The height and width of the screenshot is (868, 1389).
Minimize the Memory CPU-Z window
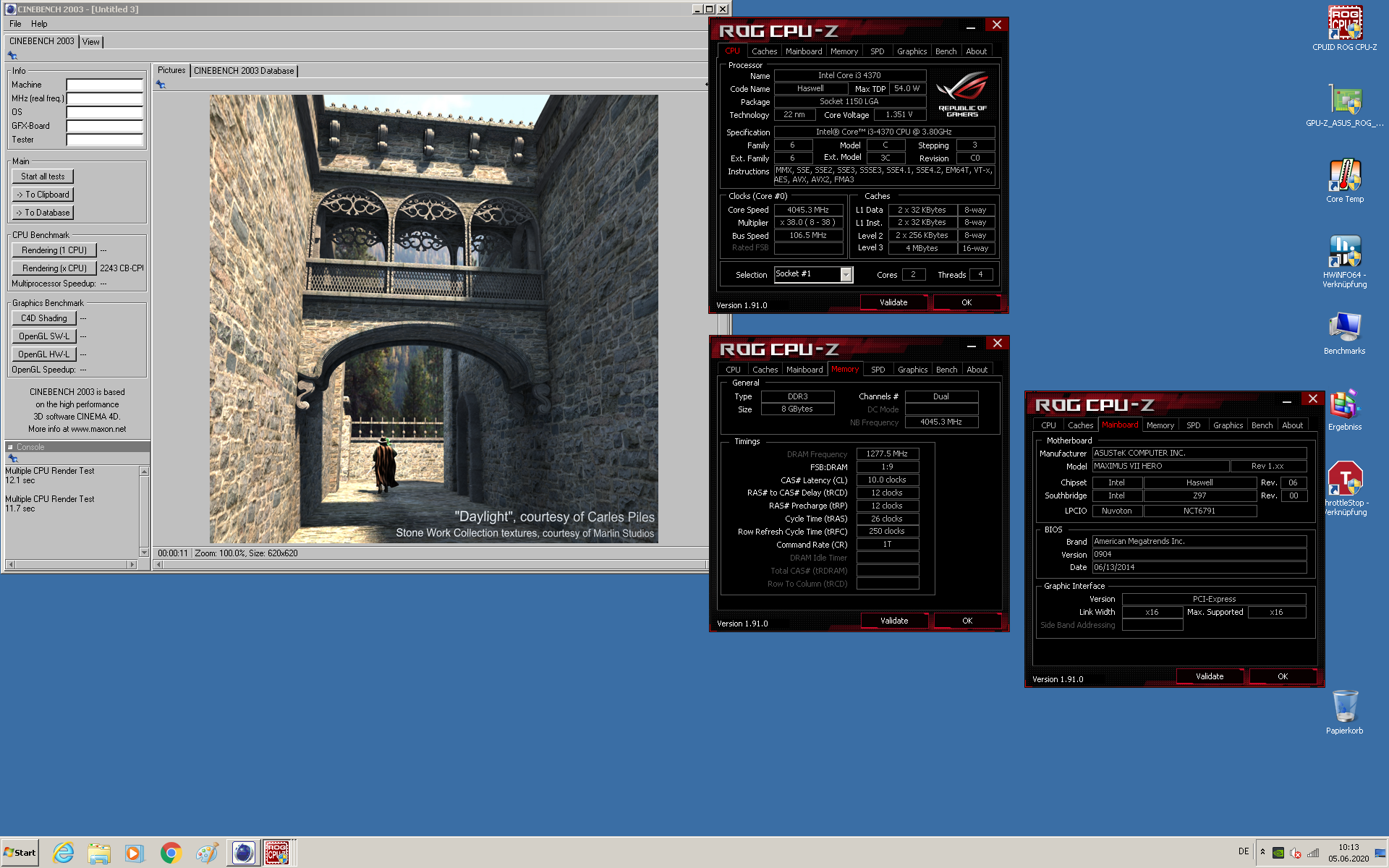click(972, 344)
